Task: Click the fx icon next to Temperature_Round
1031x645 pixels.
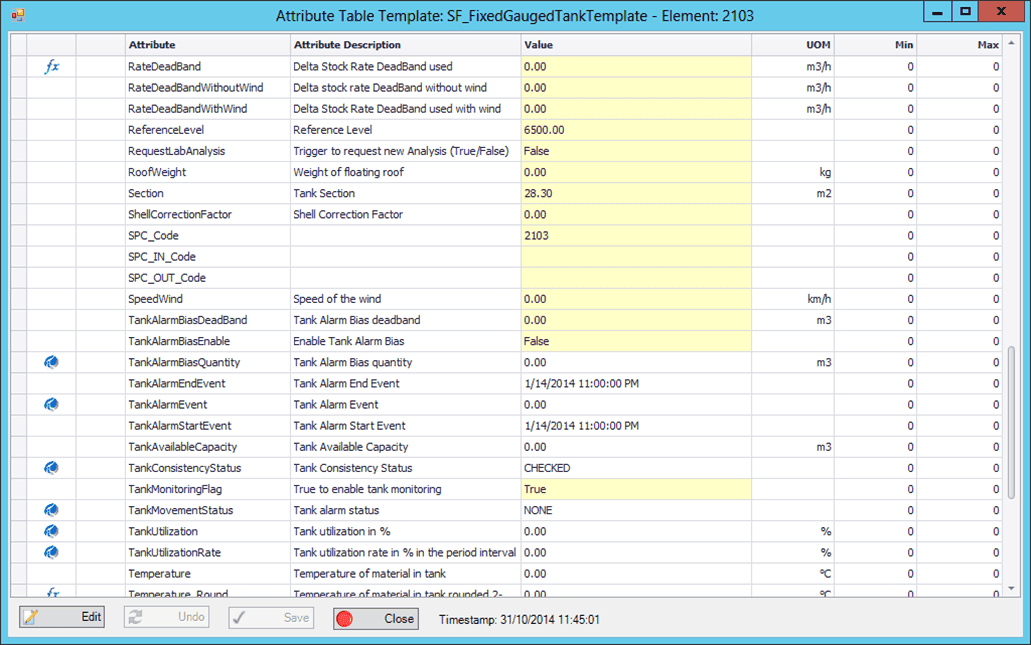Action: coord(51,592)
